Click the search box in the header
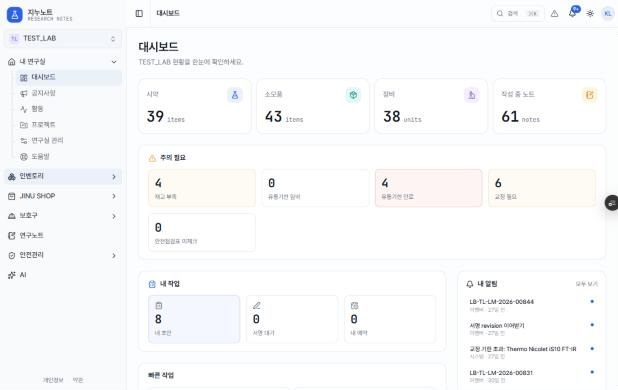 coord(518,14)
